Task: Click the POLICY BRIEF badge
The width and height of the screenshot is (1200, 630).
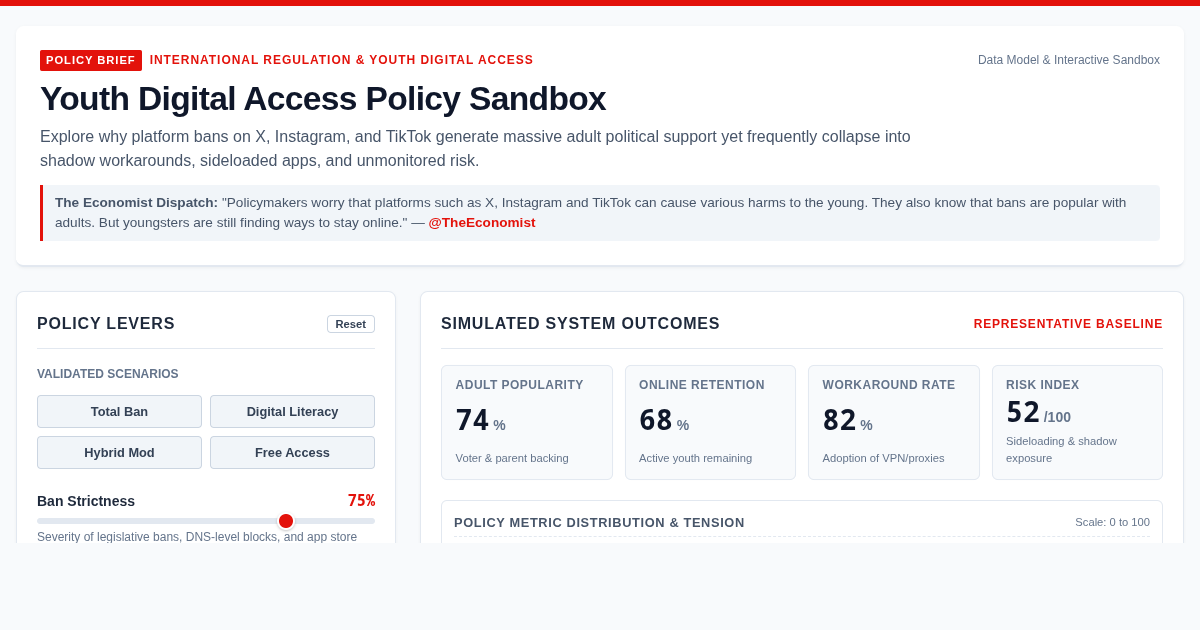Action: [x=91, y=60]
